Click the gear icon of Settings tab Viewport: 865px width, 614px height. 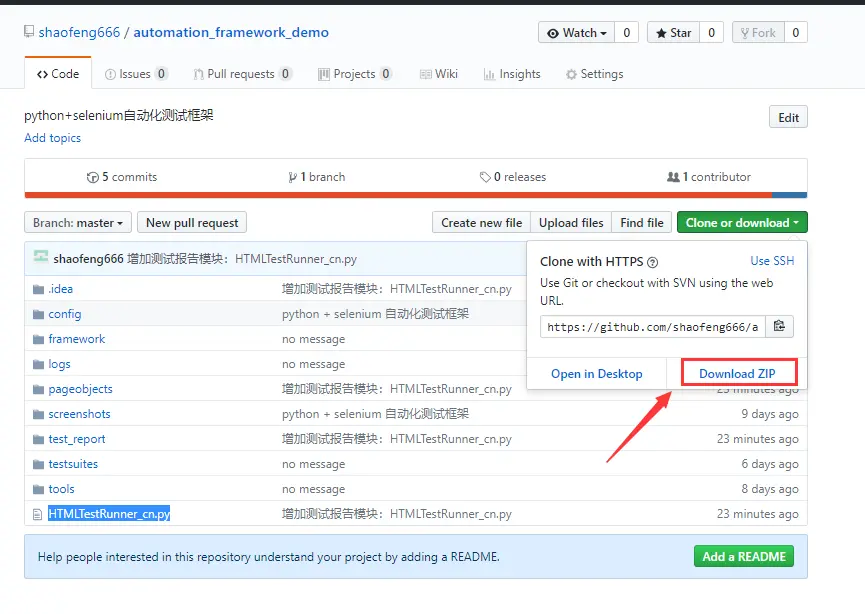click(x=571, y=74)
